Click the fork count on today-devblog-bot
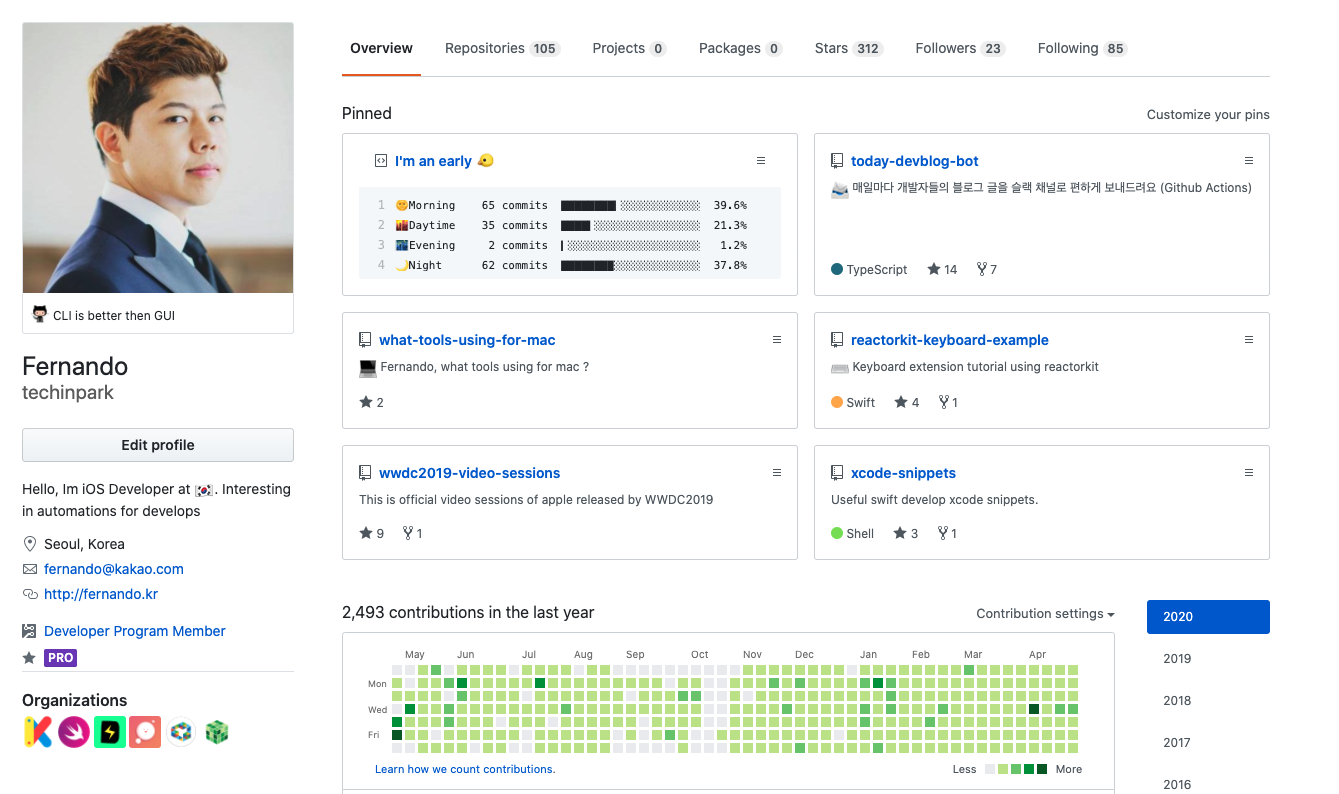The width and height of the screenshot is (1339, 794). click(987, 269)
